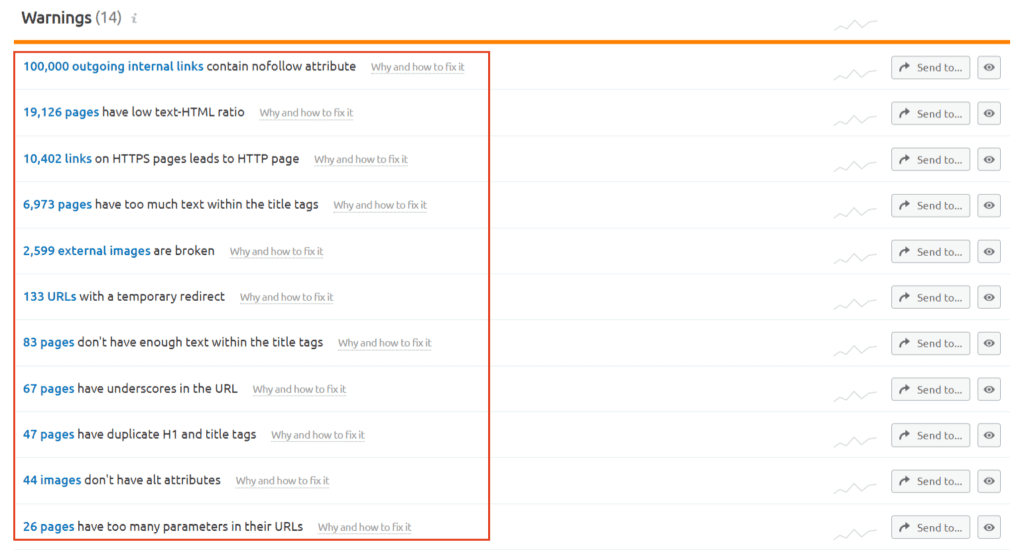Hide the duplicate H1 and title warning via eye icon

[989, 435]
